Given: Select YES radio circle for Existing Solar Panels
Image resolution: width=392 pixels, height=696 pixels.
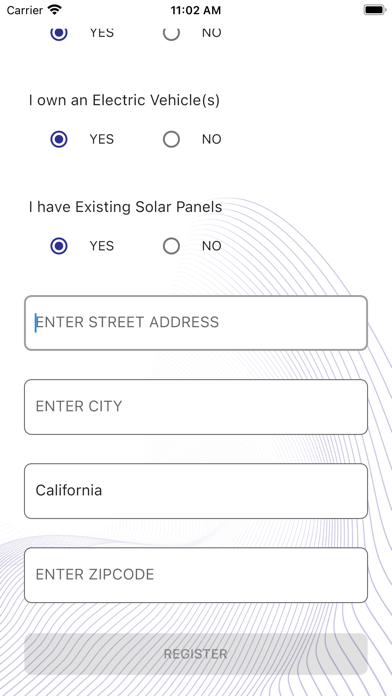Looking at the screenshot, I should 59,246.
